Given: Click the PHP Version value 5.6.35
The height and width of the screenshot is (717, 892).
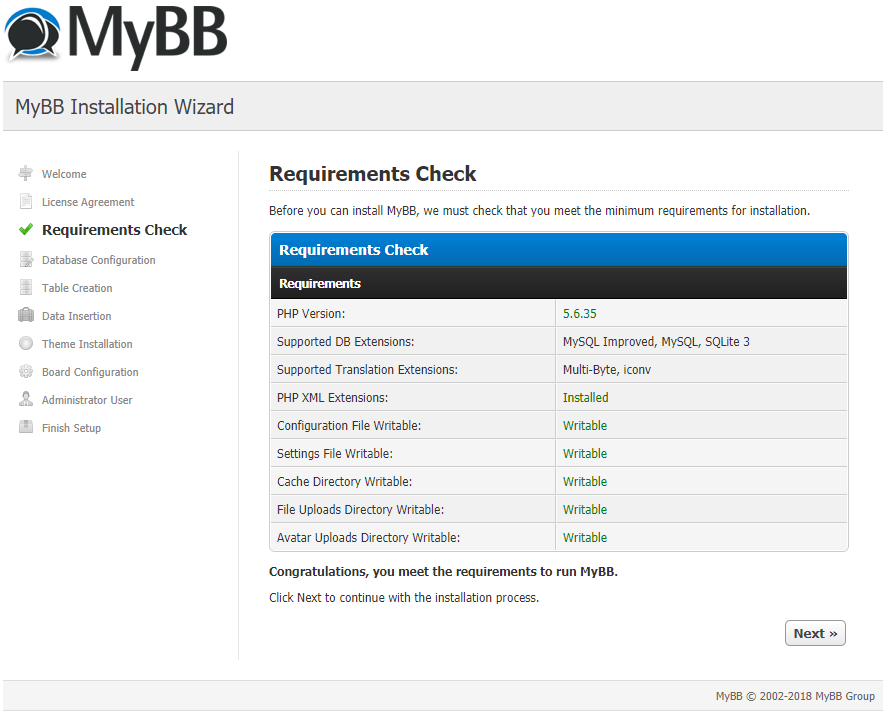Looking at the screenshot, I should pyautogui.click(x=579, y=314).
